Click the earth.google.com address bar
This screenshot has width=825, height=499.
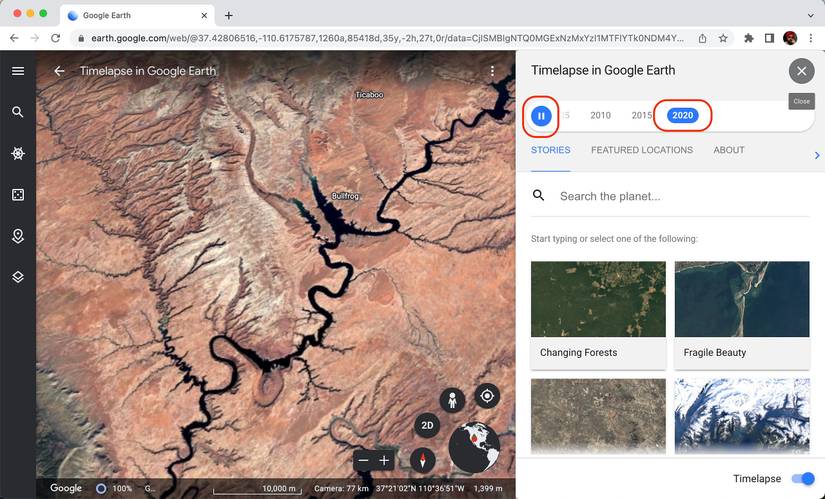click(387, 38)
